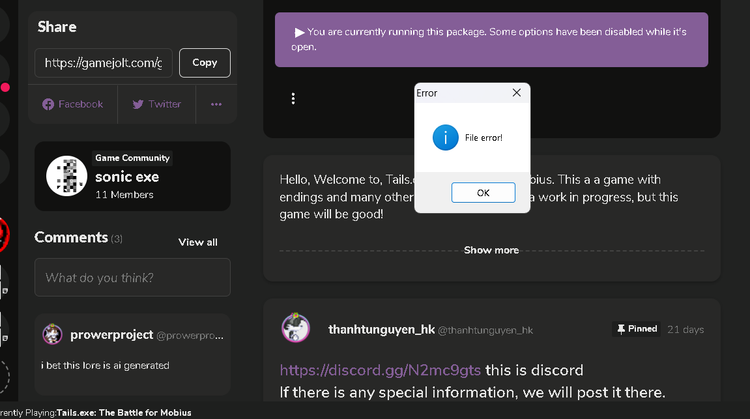
Task: View all comments
Action: 198,242
